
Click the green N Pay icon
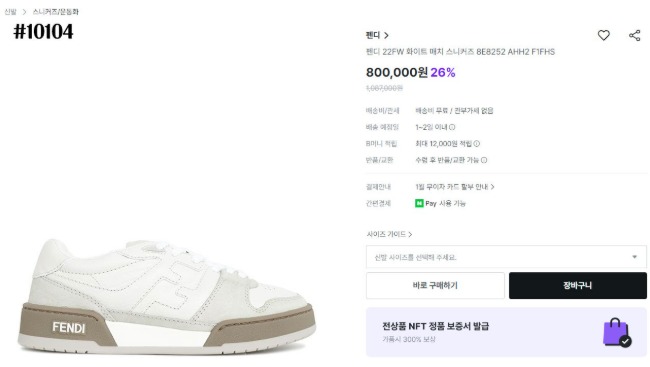(x=419, y=203)
